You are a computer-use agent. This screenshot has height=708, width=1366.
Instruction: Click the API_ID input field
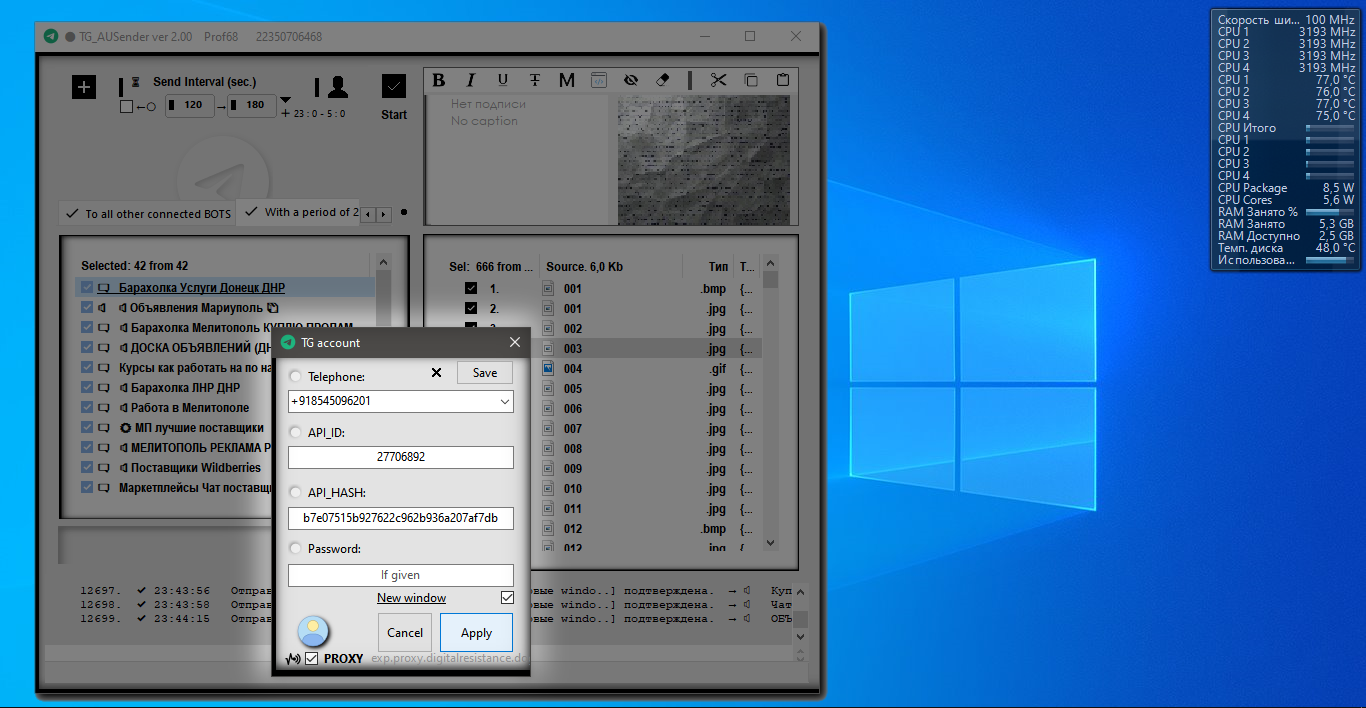point(400,458)
